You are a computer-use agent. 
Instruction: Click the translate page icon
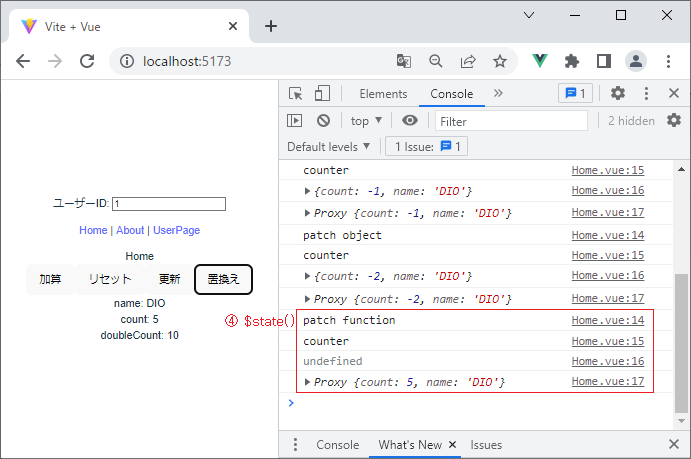[x=404, y=61]
